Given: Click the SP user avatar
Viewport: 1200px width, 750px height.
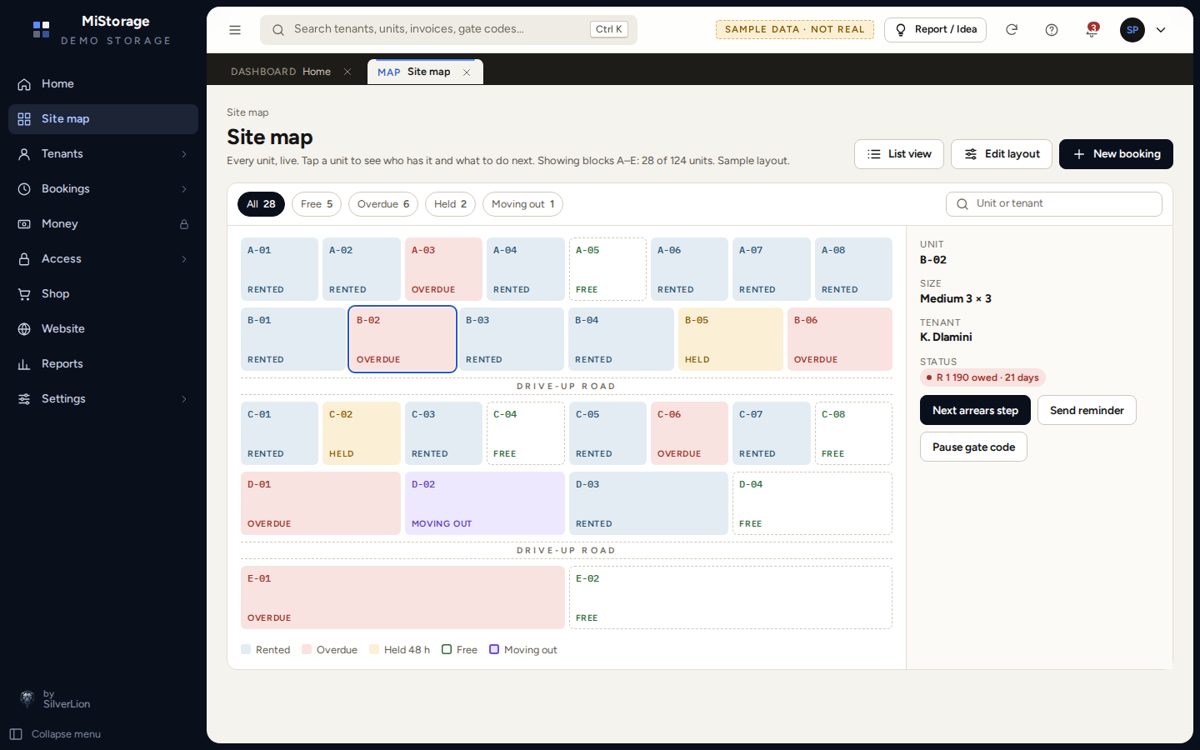Looking at the screenshot, I should pos(1132,30).
